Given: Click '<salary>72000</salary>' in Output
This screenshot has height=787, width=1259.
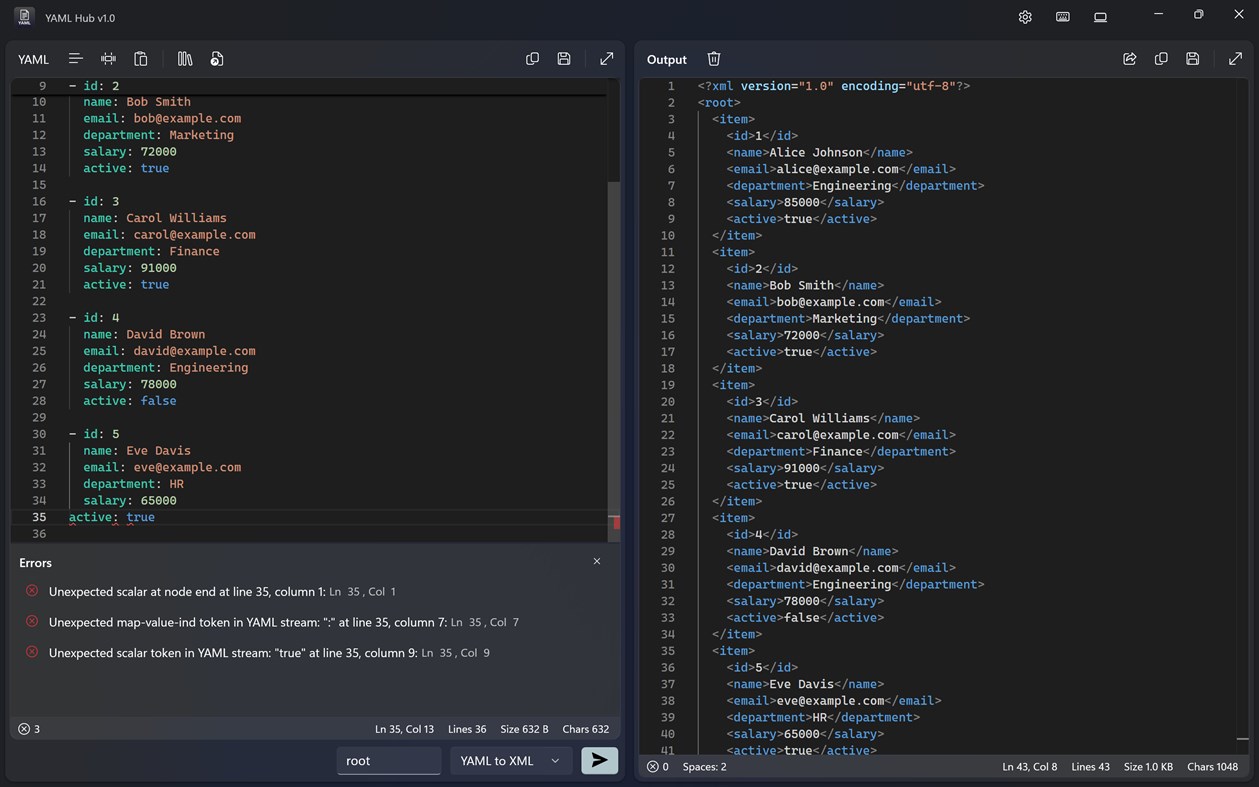Looking at the screenshot, I should coord(805,335).
